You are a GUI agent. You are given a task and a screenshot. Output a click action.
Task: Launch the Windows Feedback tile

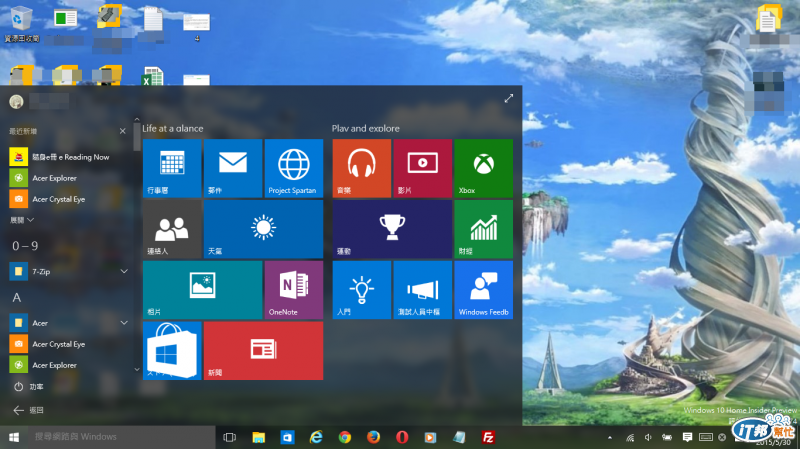tap(483, 290)
